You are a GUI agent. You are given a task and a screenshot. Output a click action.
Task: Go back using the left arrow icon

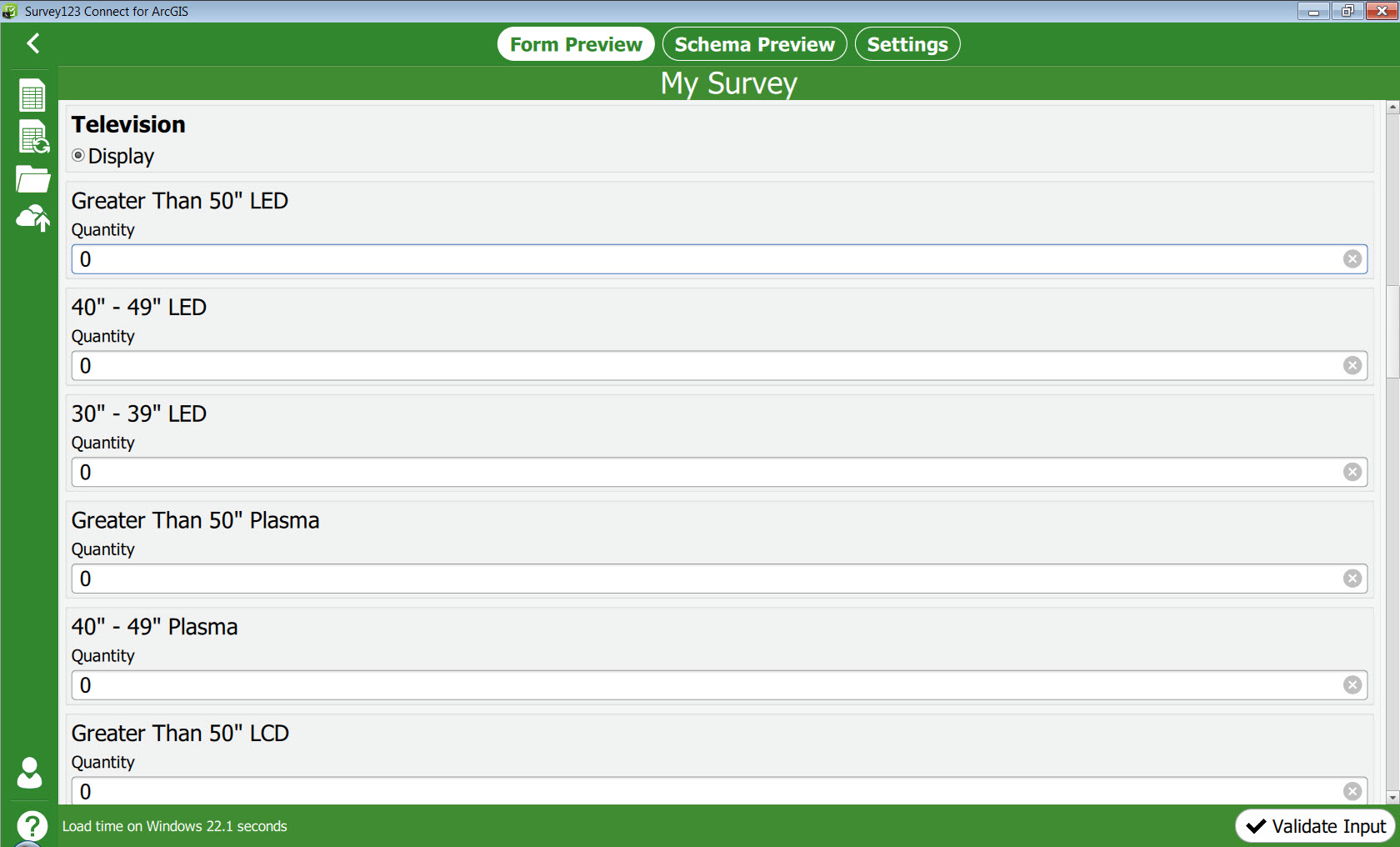pos(33,43)
